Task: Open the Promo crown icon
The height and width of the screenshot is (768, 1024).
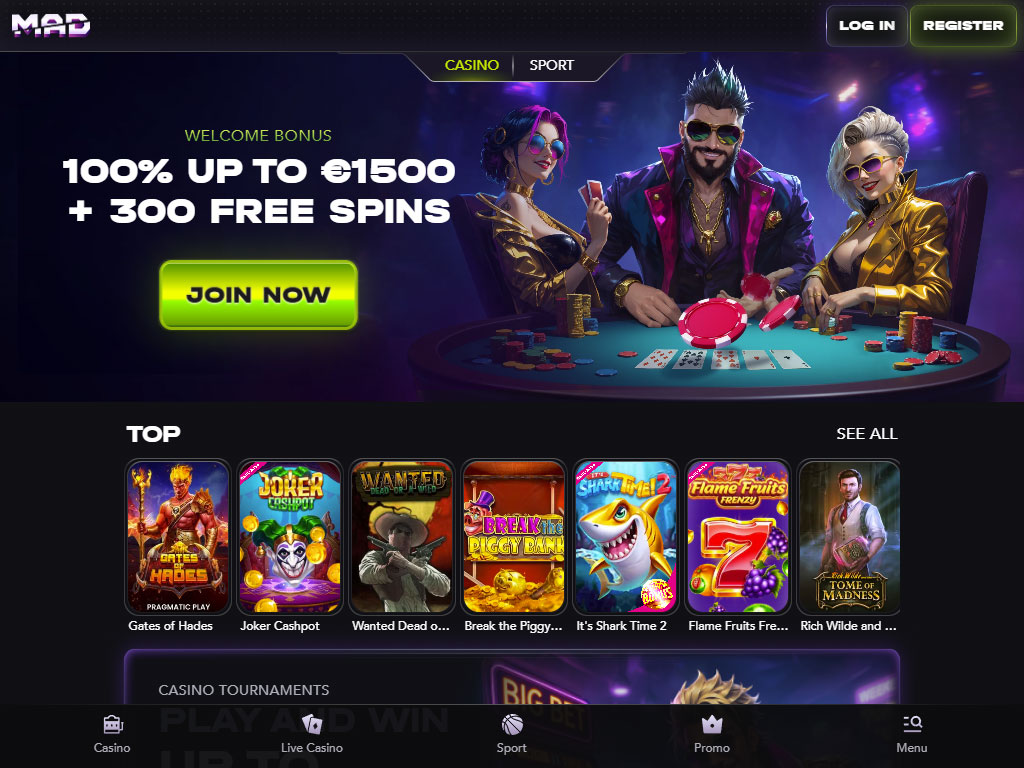Action: pyautogui.click(x=712, y=724)
